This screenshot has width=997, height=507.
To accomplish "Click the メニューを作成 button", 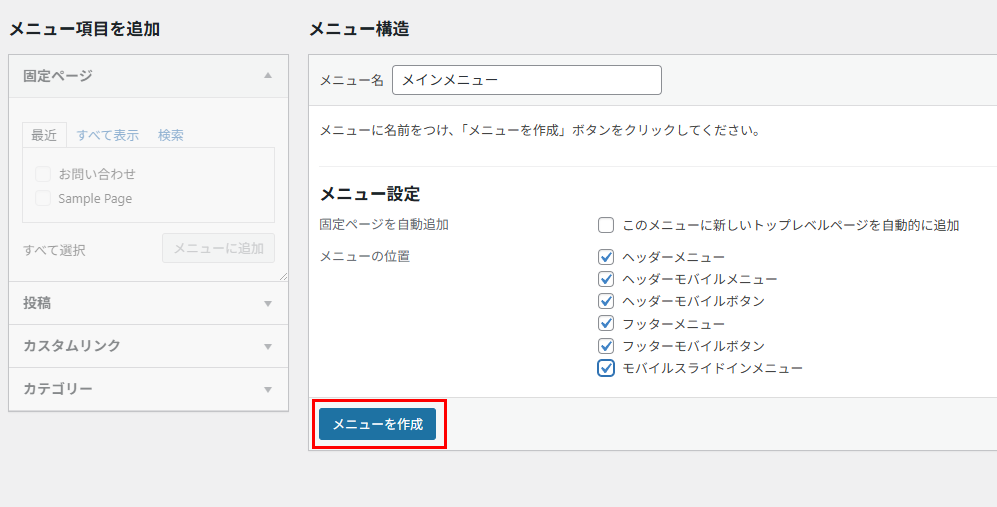I will tap(378, 424).
